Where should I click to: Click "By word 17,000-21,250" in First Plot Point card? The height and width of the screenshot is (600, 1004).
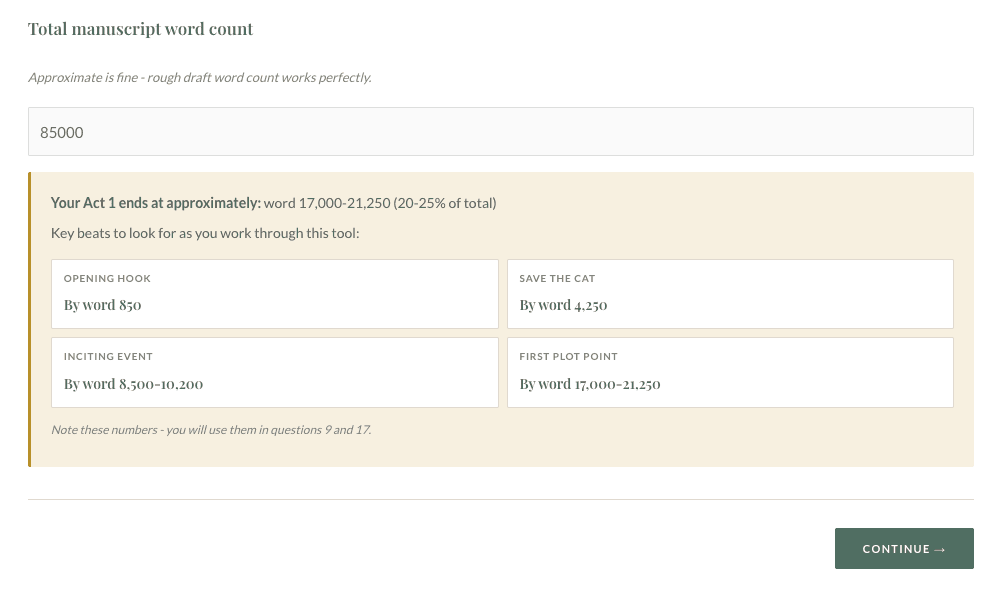[x=590, y=384]
